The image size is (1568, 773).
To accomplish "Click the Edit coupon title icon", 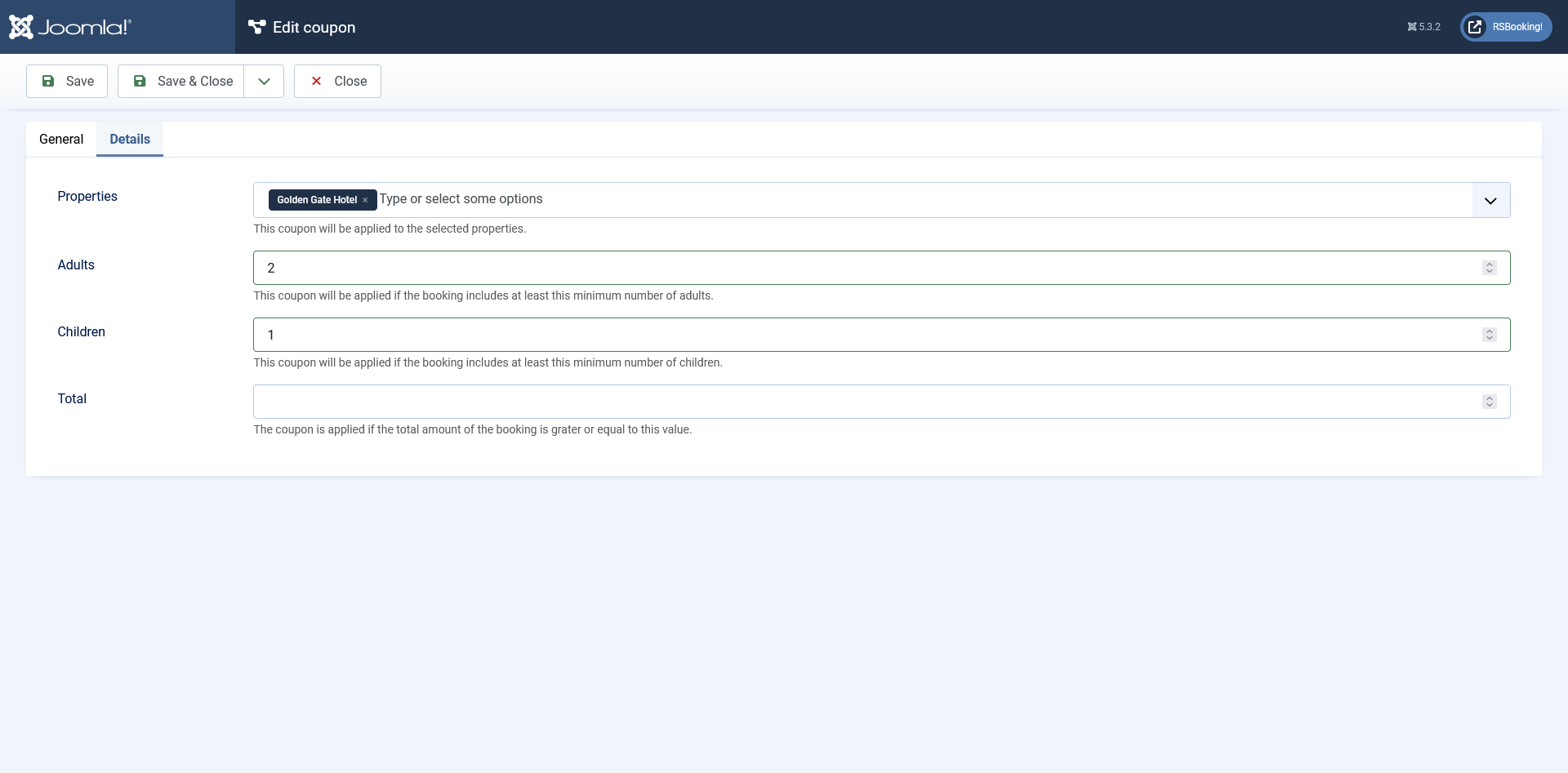I will pos(257,27).
